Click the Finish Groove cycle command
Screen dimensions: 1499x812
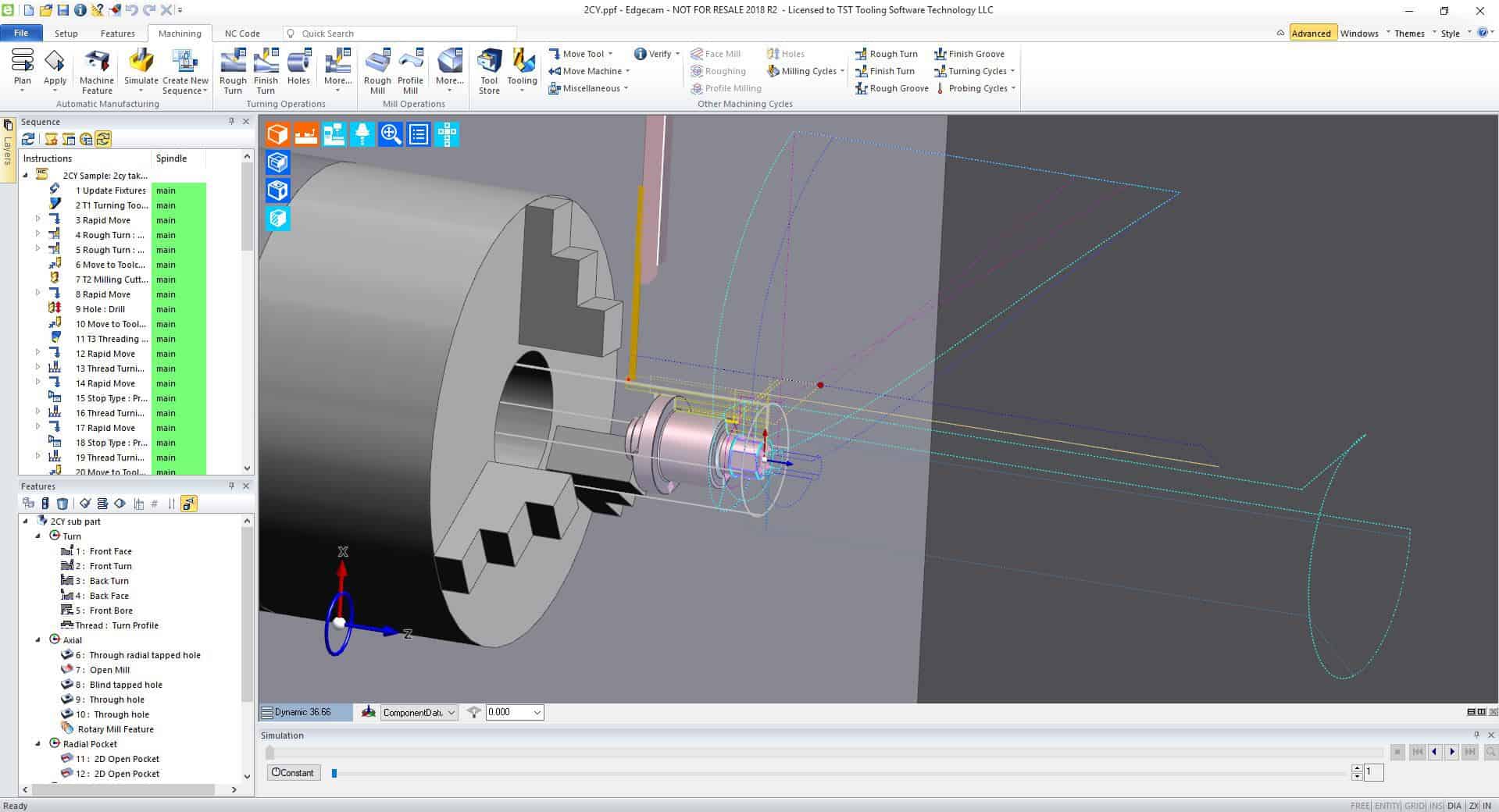click(x=969, y=54)
